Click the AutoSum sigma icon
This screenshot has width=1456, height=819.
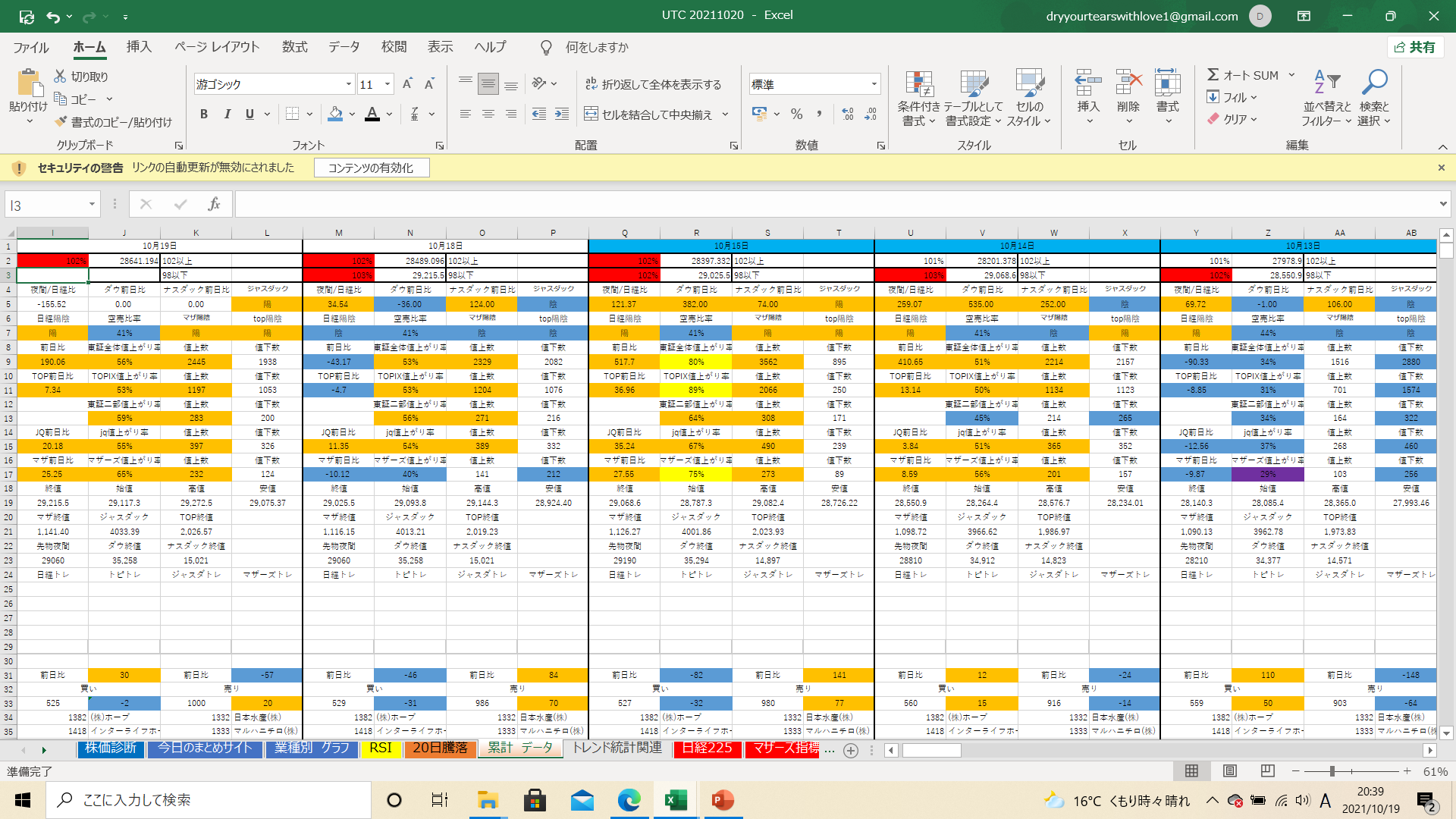(1213, 75)
